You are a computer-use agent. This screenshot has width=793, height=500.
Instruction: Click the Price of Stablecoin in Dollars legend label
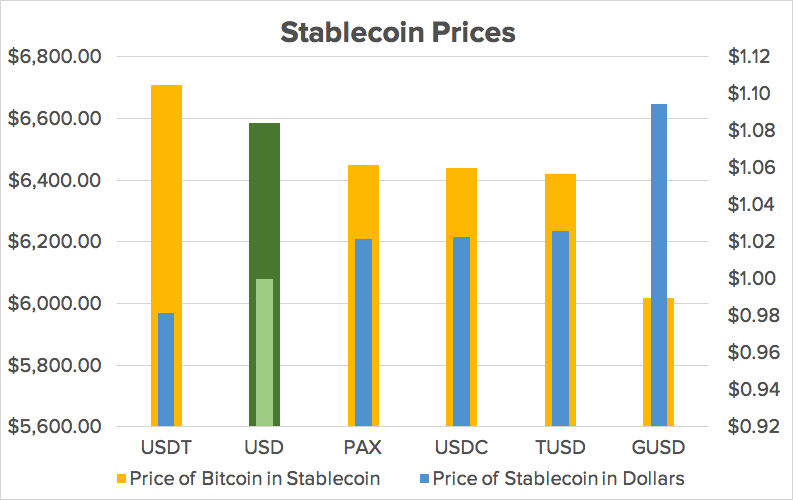559,478
